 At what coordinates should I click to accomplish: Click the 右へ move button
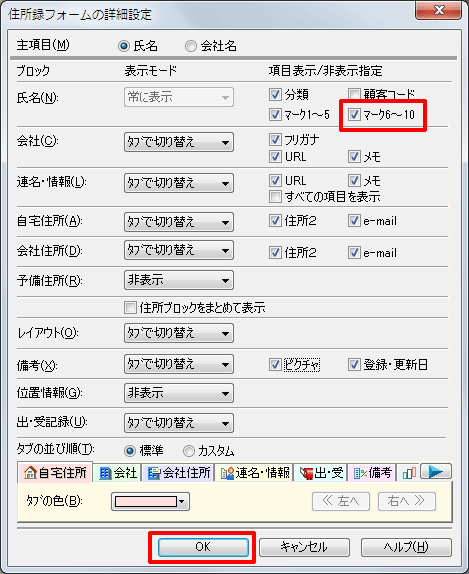tap(407, 501)
